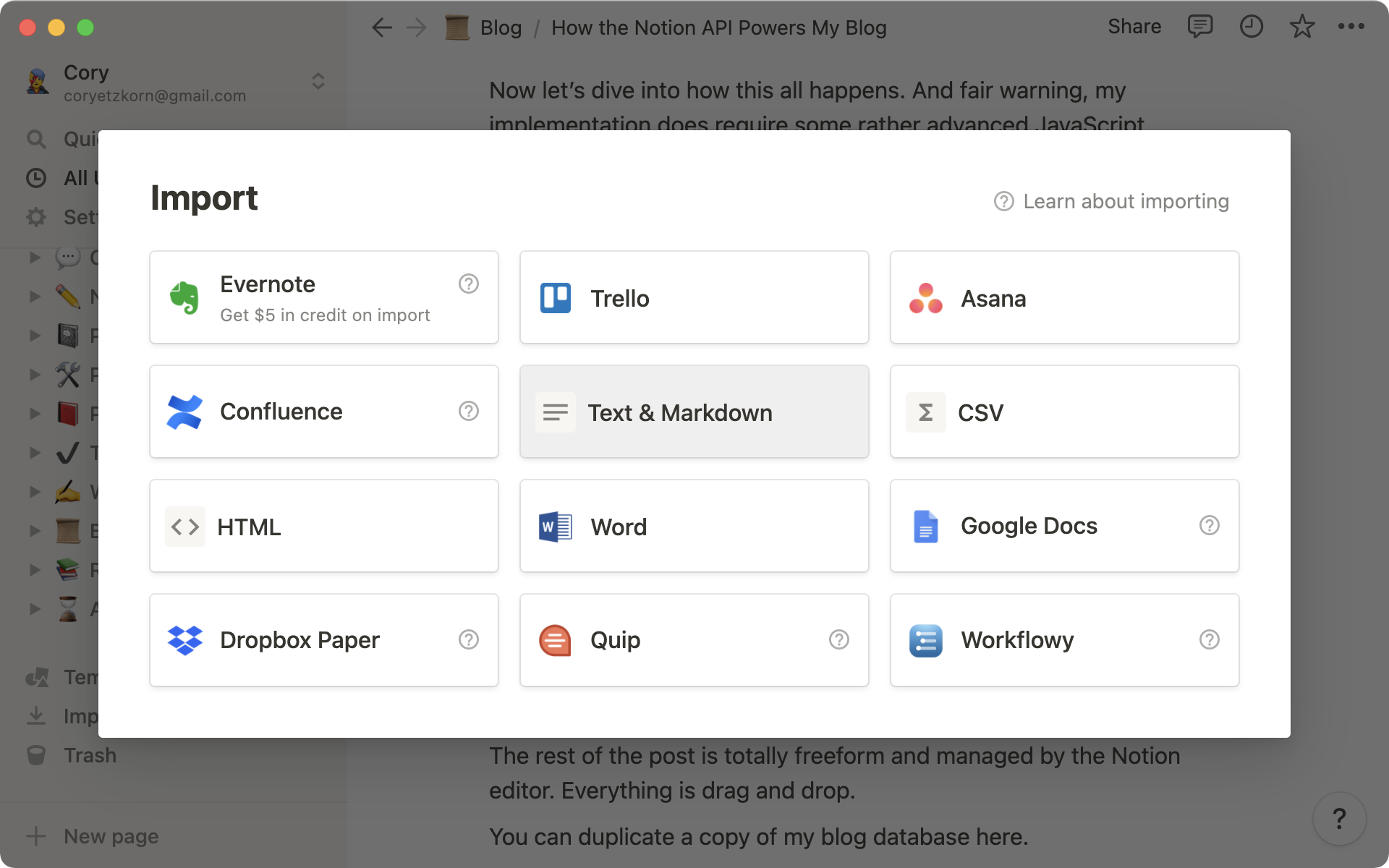This screenshot has width=1389, height=868.
Task: Open All Updates clock icon
Action: tap(36, 178)
